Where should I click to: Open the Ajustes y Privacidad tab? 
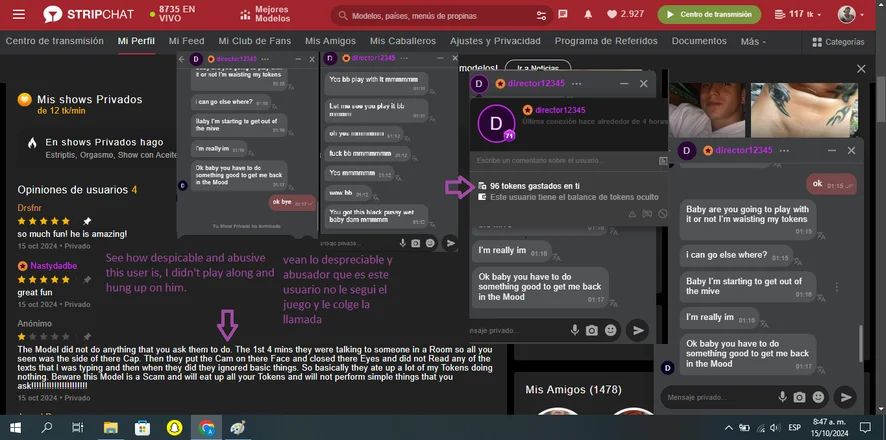click(494, 41)
